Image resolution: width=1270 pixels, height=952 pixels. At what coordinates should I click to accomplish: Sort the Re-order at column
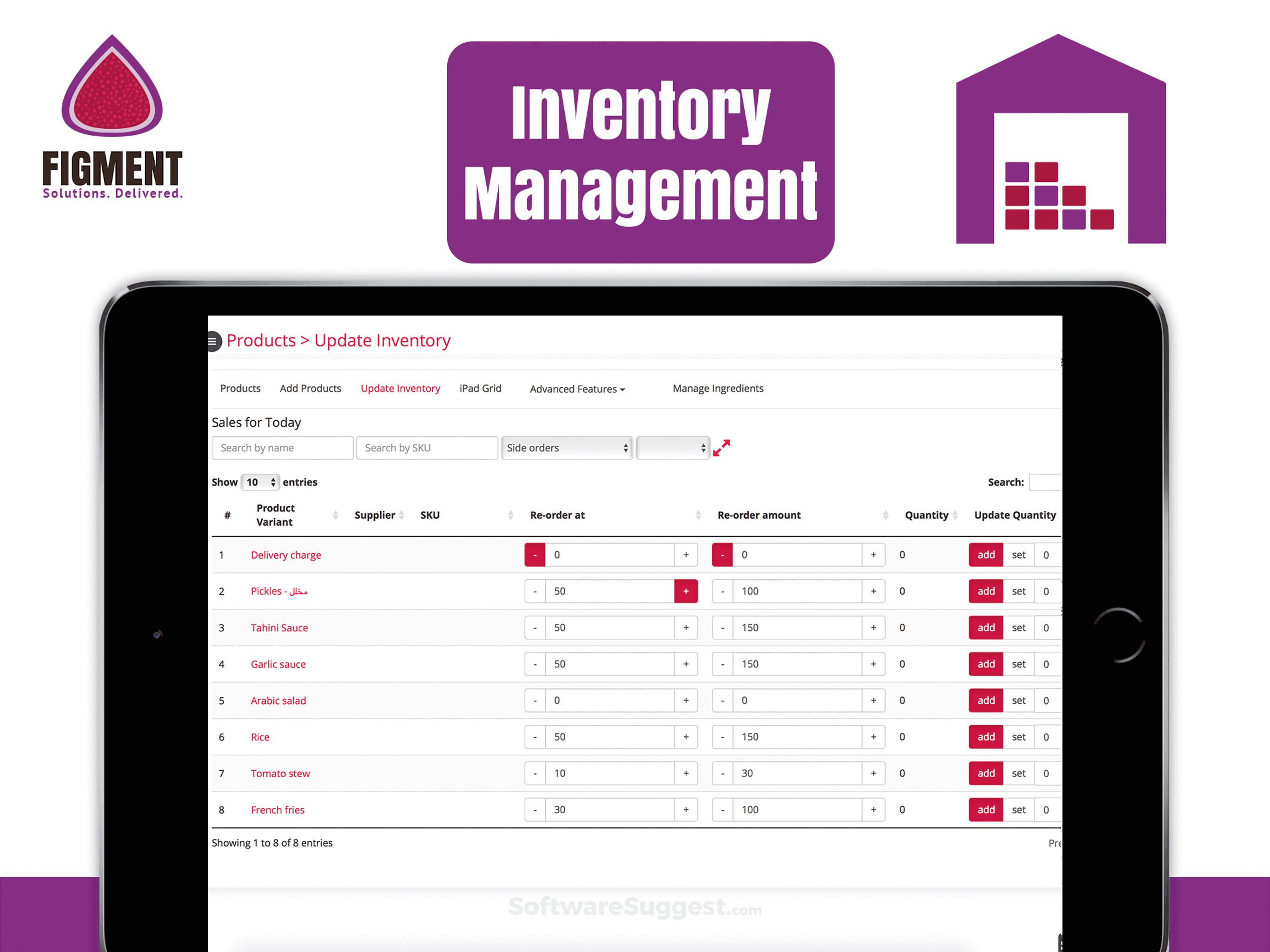click(x=698, y=515)
